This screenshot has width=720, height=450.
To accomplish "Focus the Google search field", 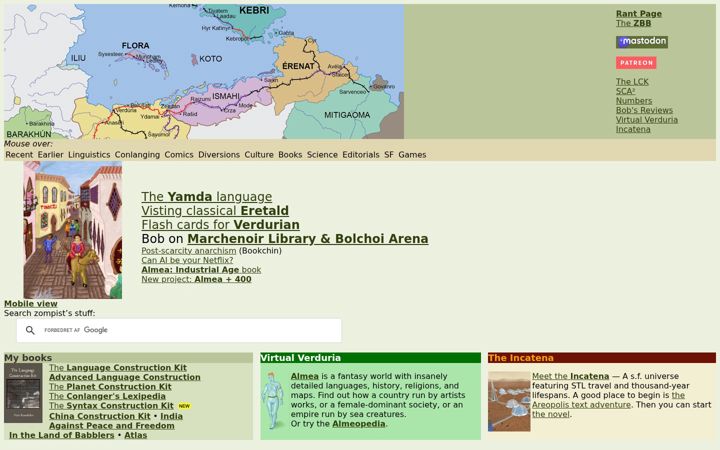I will pos(179,330).
